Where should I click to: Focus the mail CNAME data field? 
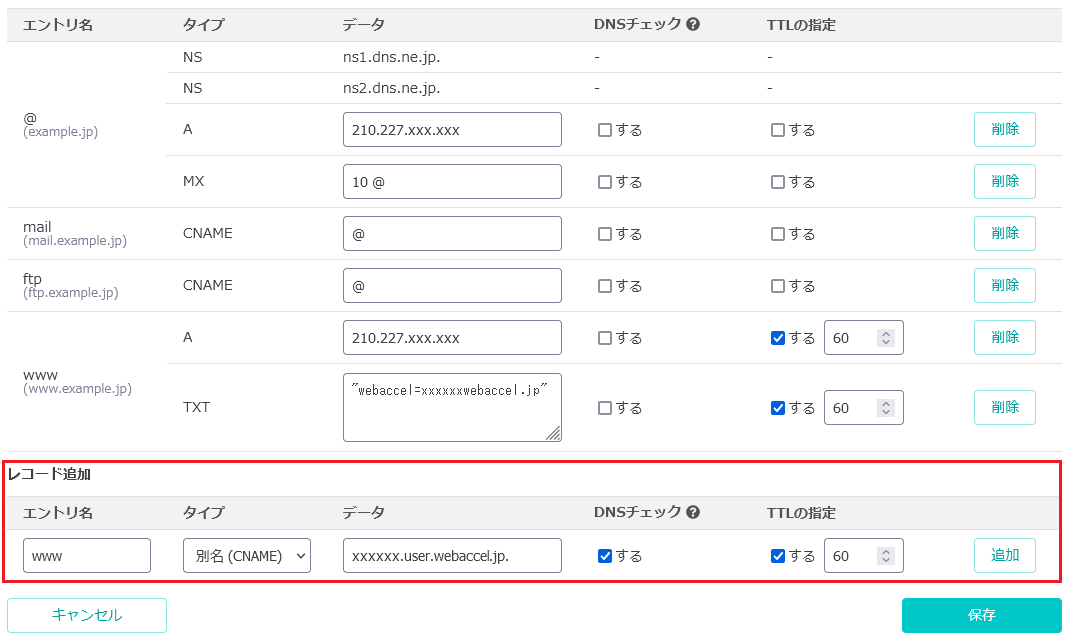(452, 234)
